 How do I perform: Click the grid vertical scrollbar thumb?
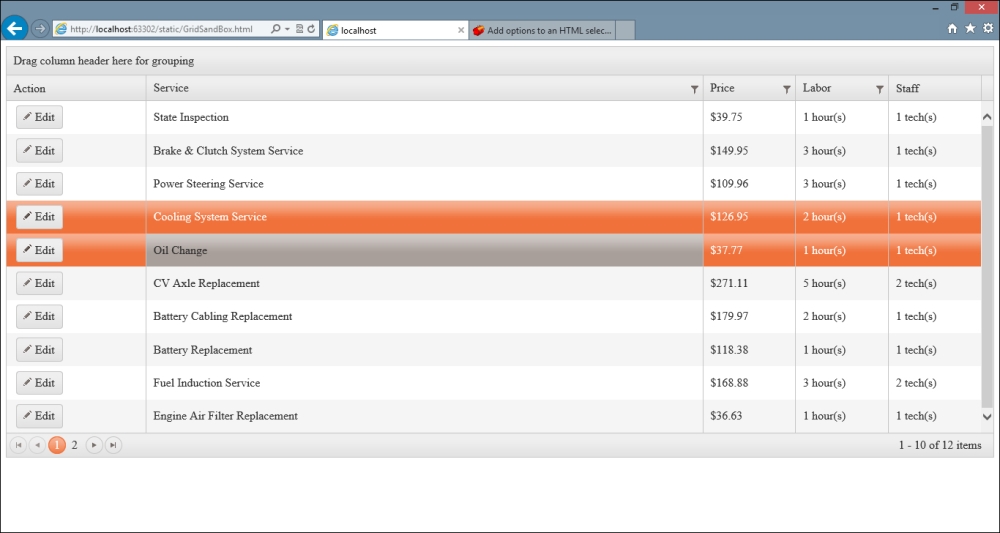click(987, 266)
